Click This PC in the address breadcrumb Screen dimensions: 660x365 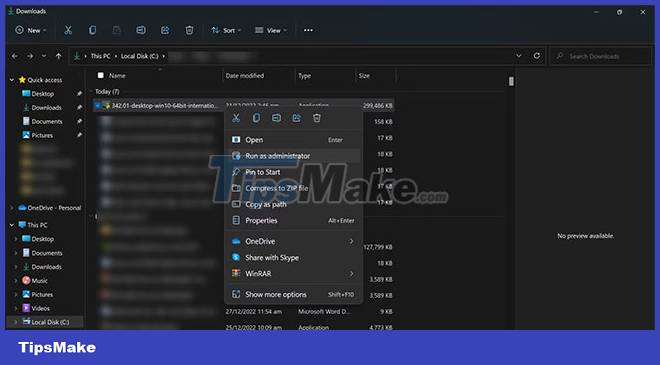pyautogui.click(x=101, y=56)
